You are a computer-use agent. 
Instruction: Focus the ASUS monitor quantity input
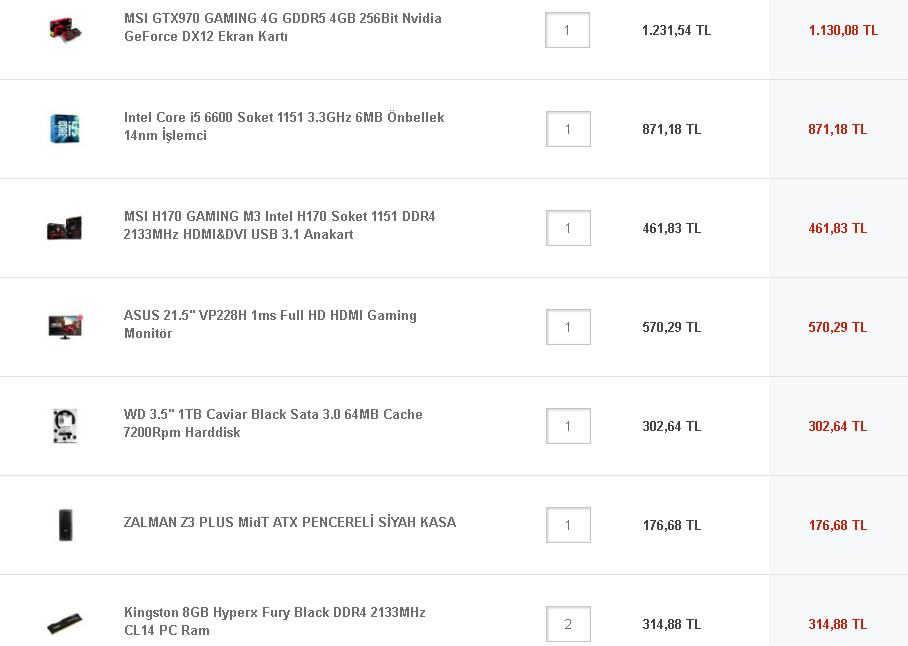(568, 327)
